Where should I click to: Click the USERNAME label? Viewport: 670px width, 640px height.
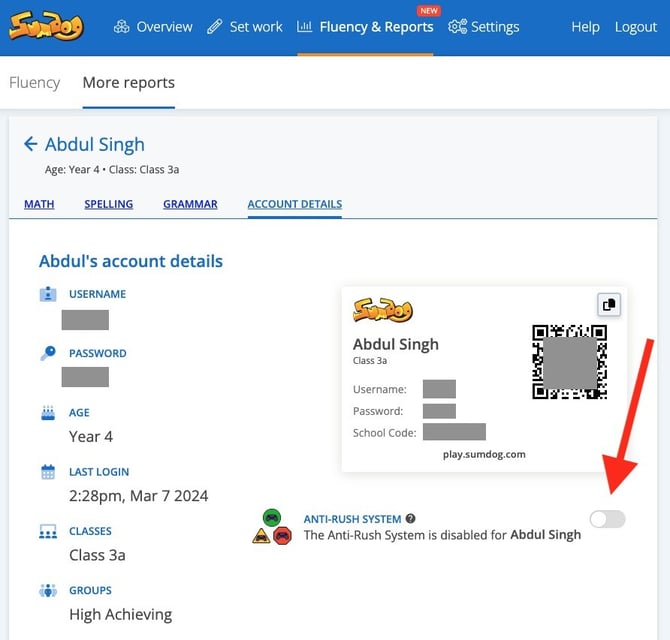tap(97, 294)
